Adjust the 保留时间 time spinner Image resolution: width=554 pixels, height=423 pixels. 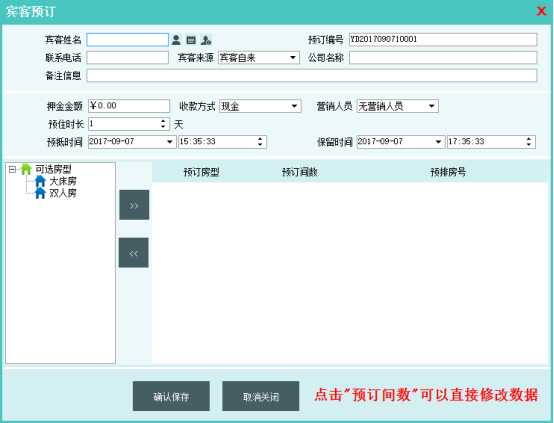click(529, 142)
